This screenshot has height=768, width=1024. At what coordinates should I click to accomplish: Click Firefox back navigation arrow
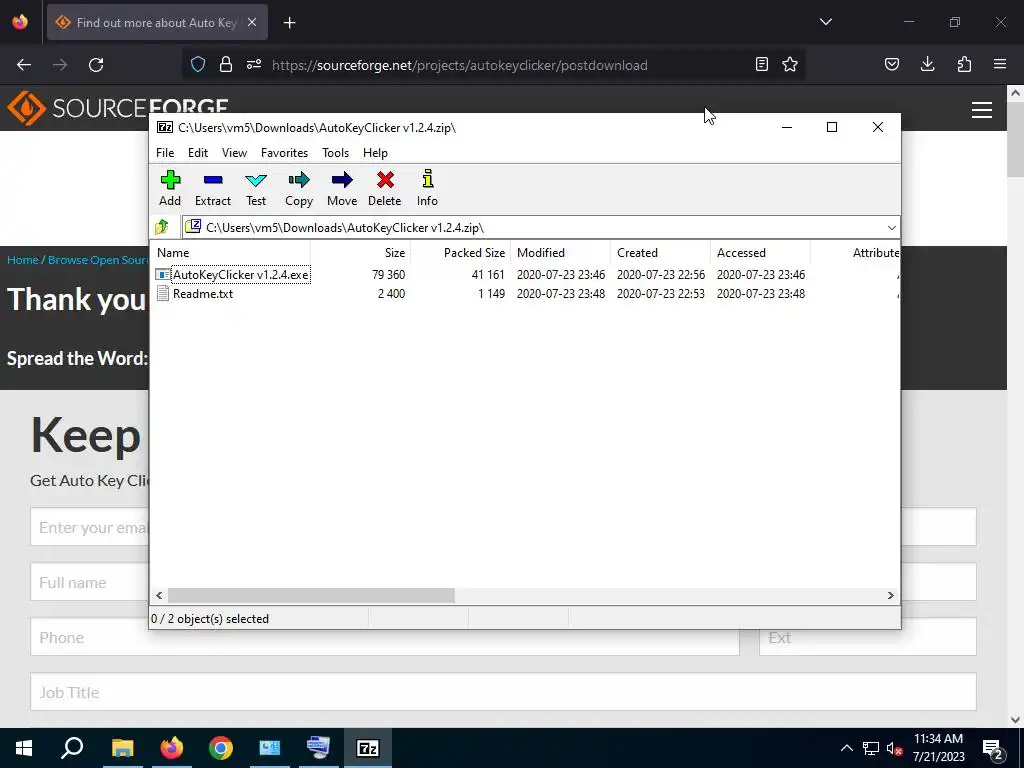(x=24, y=65)
